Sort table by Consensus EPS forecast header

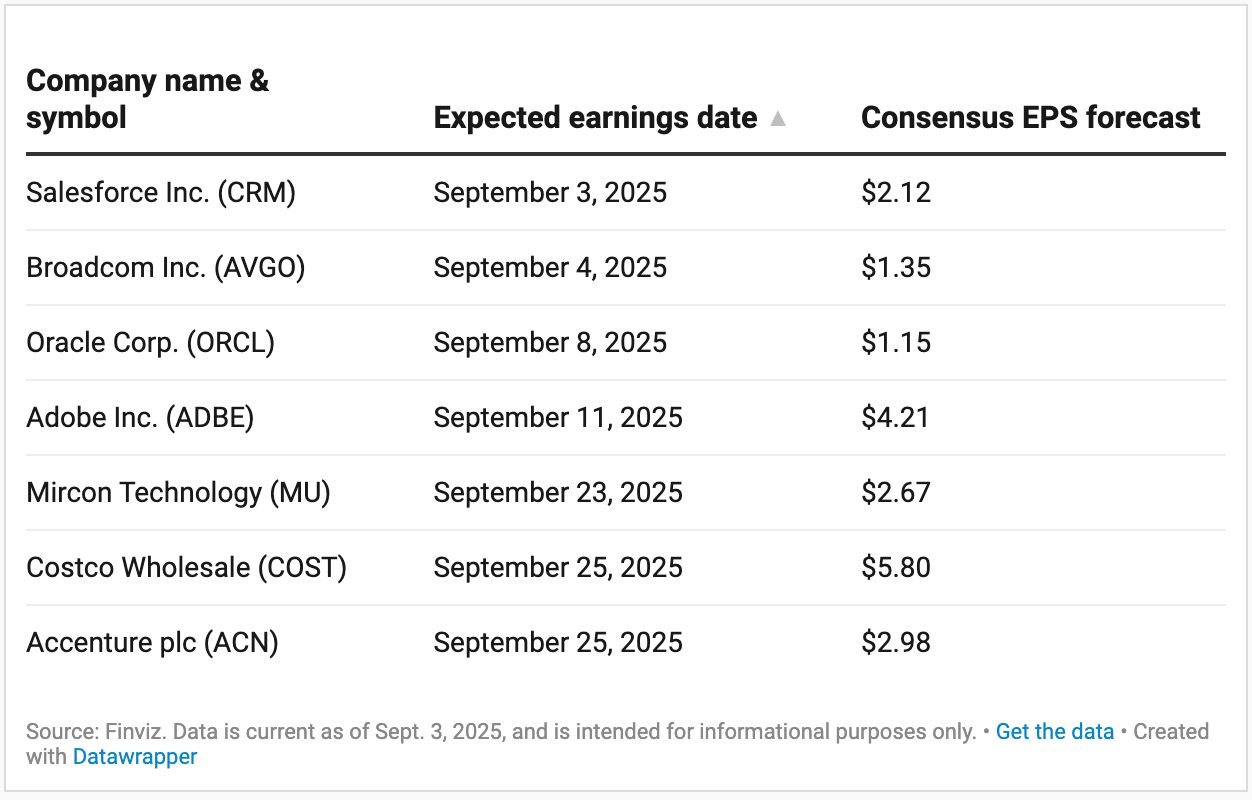(x=1030, y=118)
